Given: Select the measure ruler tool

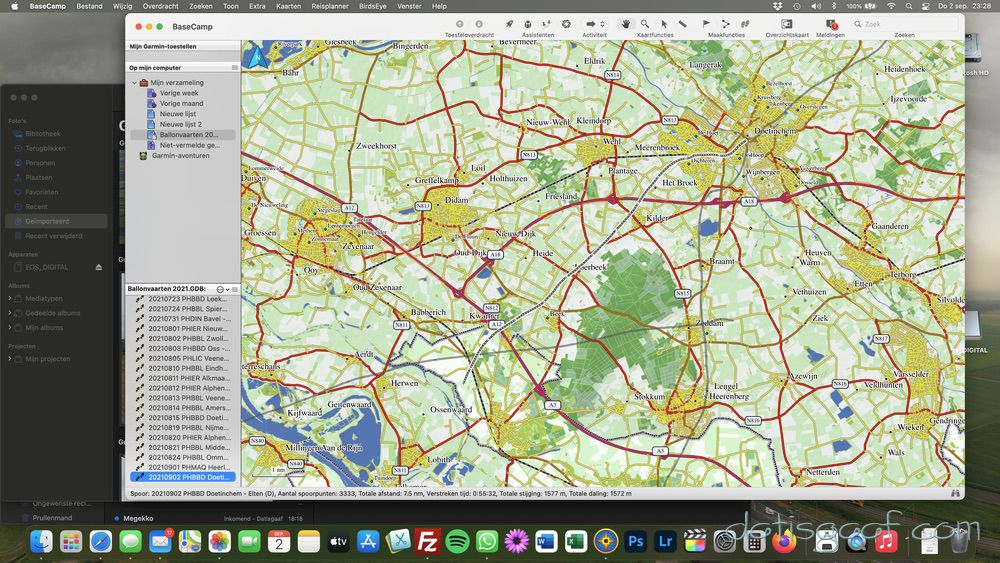Looking at the screenshot, I should click(x=683, y=24).
